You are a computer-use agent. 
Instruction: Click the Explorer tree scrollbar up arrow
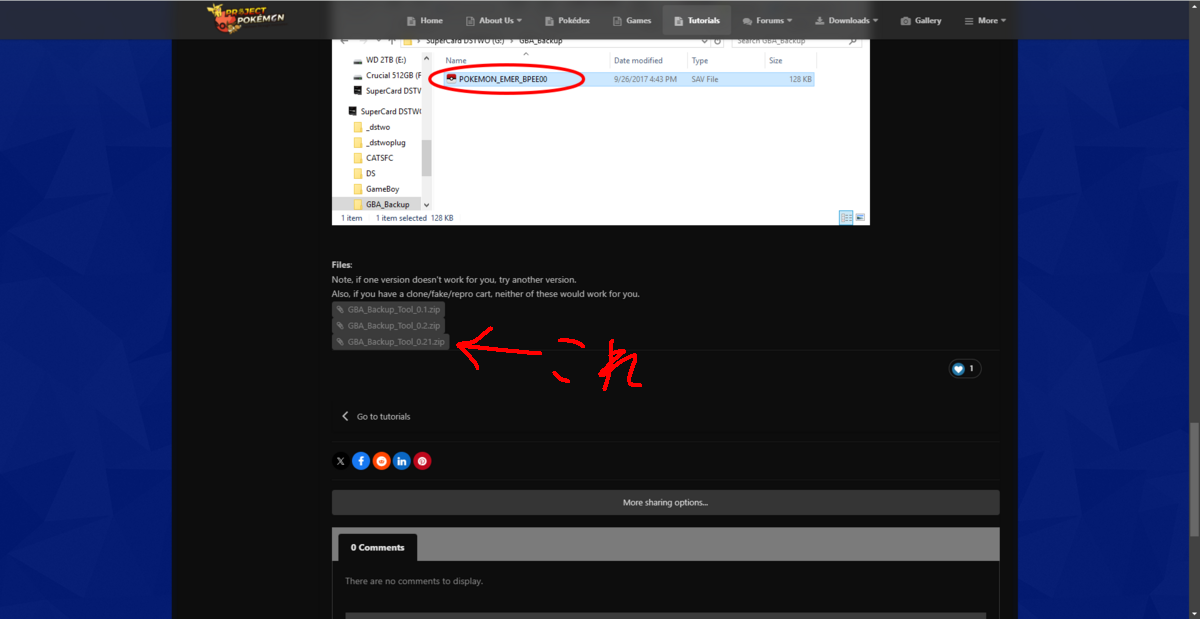pos(427,59)
